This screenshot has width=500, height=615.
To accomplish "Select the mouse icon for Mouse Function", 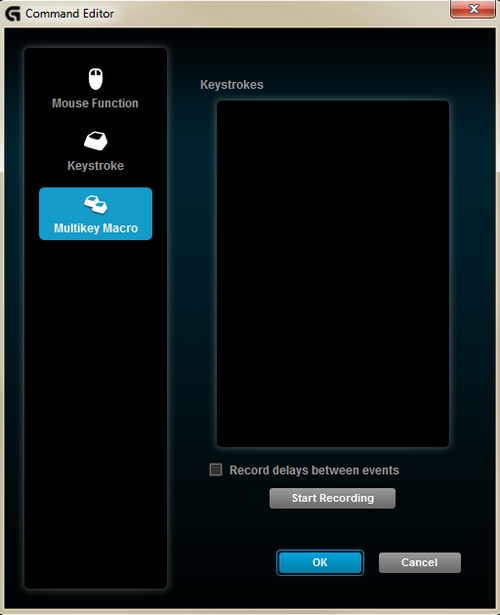I will click(x=95, y=79).
